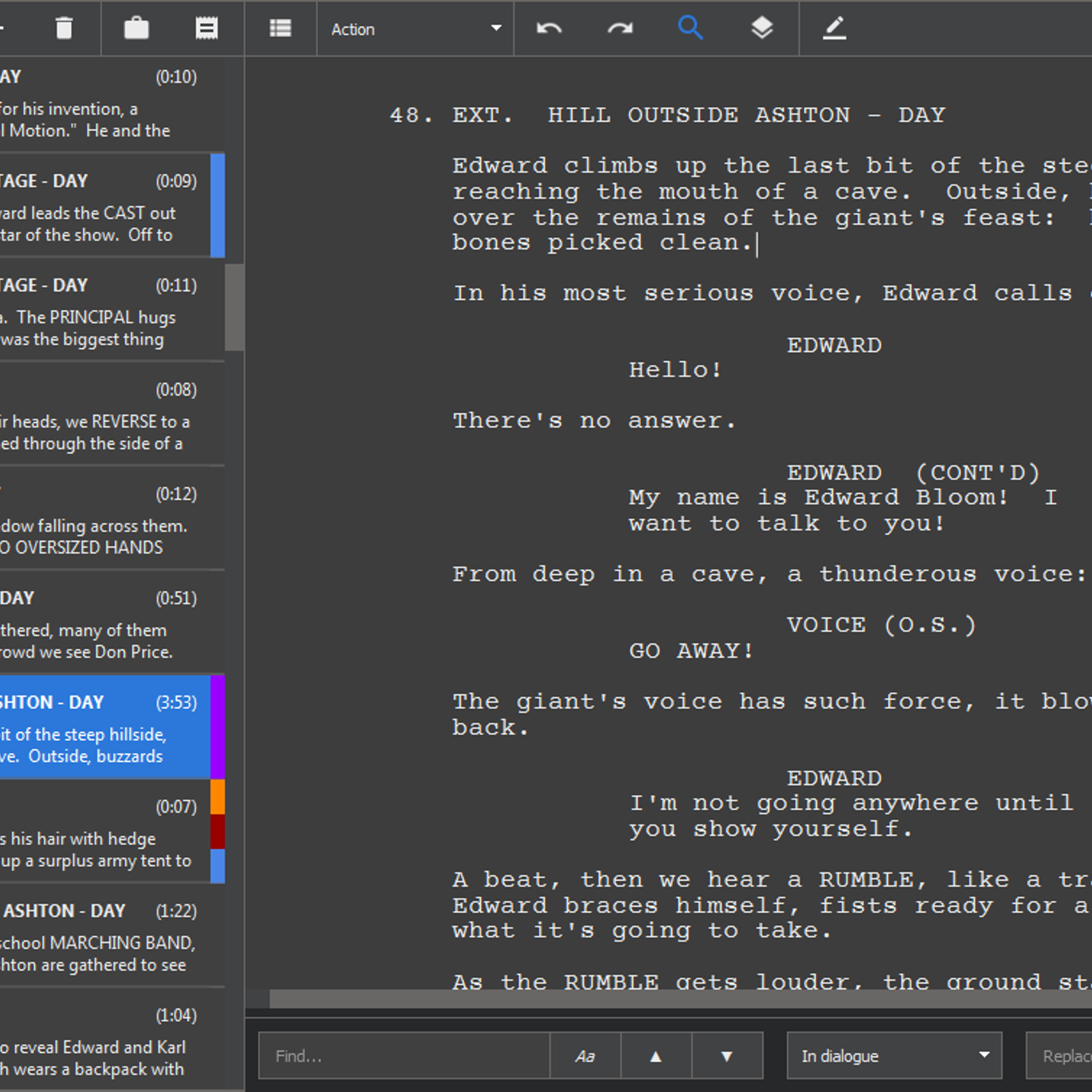The height and width of the screenshot is (1092, 1092).
Task: Open the Action element type dropdown
Action: (416, 29)
